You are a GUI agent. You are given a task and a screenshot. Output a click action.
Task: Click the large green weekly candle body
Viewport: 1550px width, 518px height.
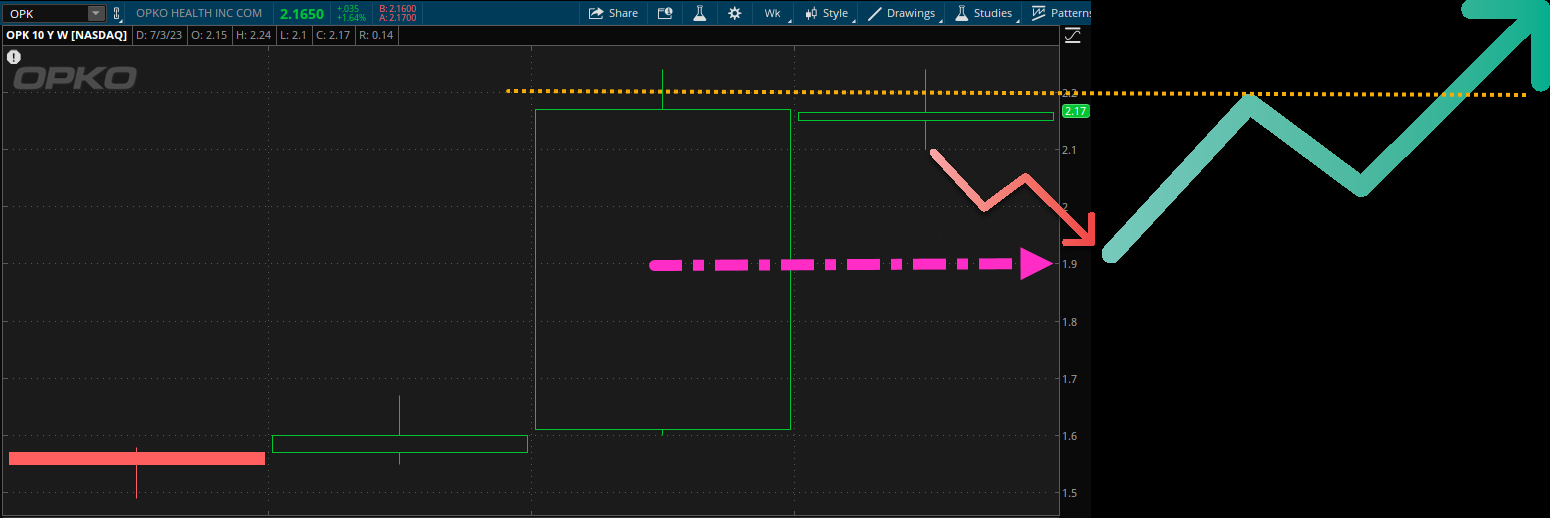663,269
